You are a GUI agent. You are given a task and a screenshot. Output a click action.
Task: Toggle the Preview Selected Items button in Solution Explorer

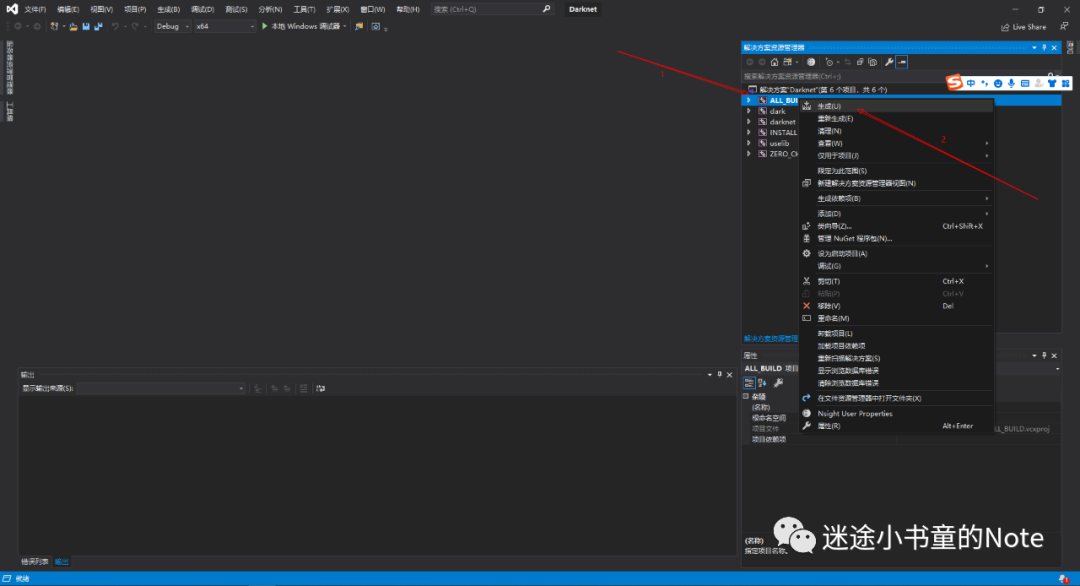[902, 62]
